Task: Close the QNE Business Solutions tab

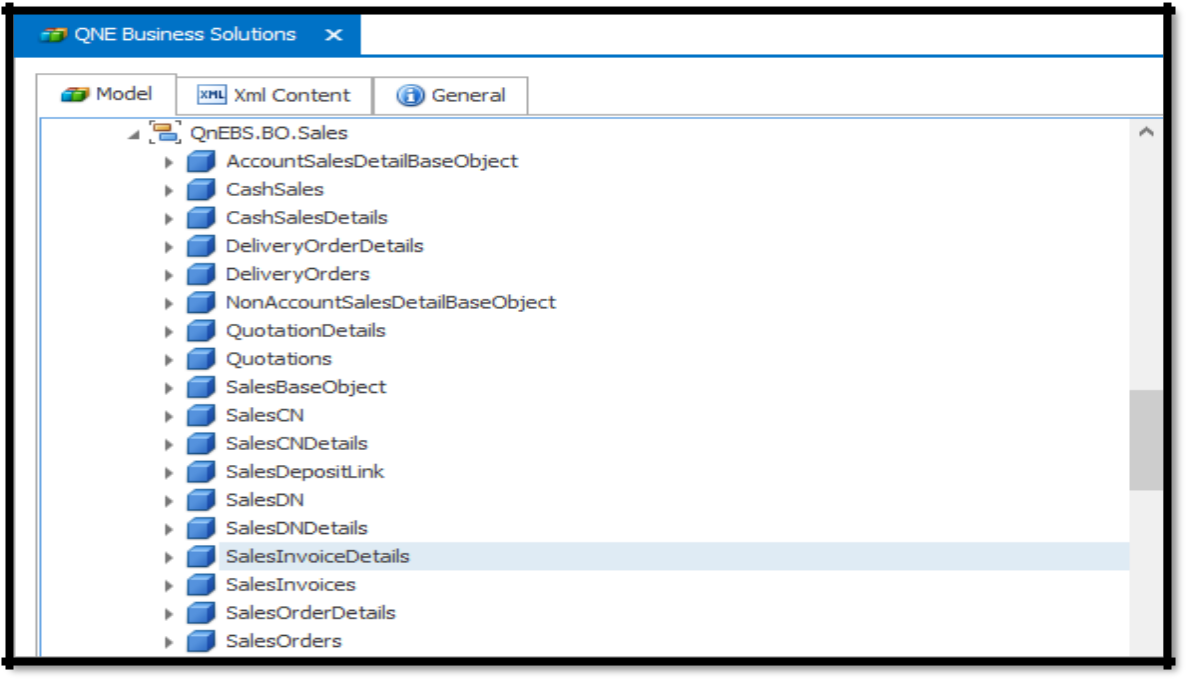Action: (333, 35)
